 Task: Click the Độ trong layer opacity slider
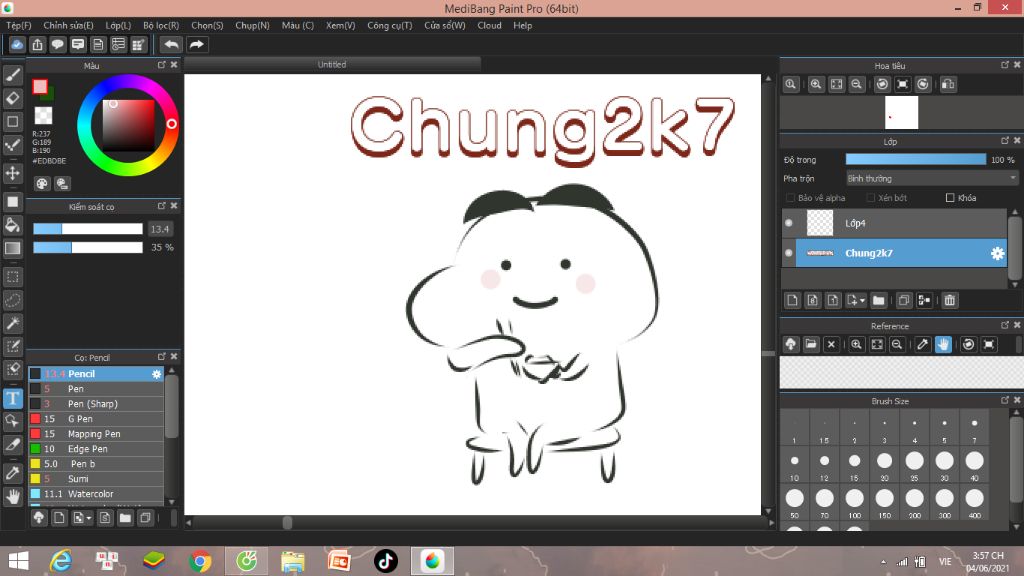(x=916, y=159)
